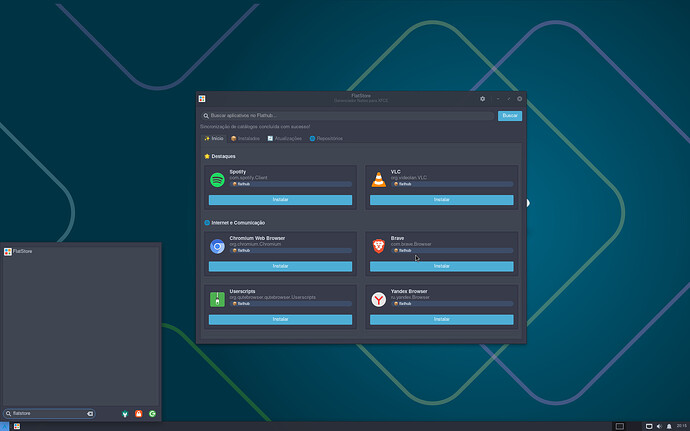Click the com.spotify.Client app ID text
The width and height of the screenshot is (690, 431).
point(248,178)
